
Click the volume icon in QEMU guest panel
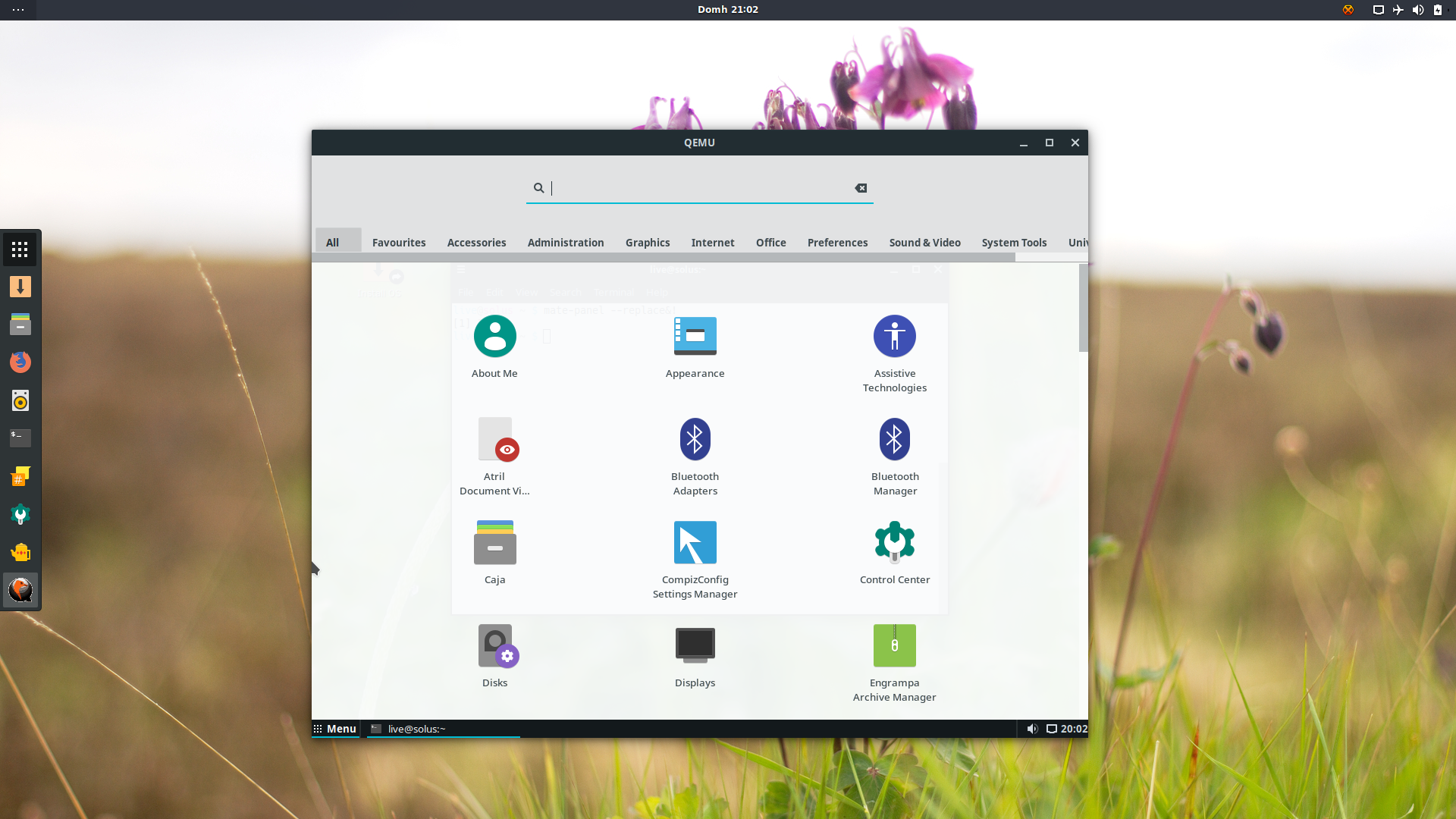(1032, 729)
